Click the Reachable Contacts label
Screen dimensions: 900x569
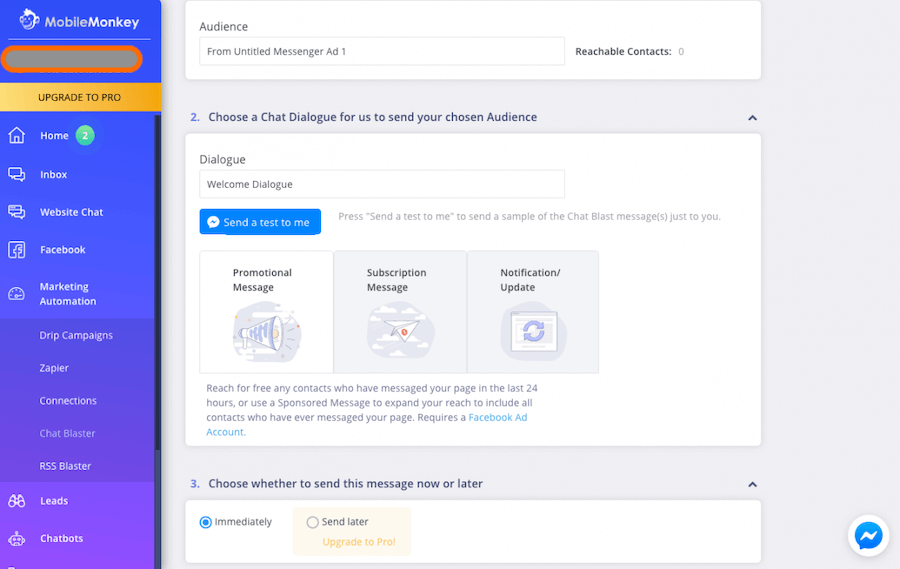pos(623,52)
